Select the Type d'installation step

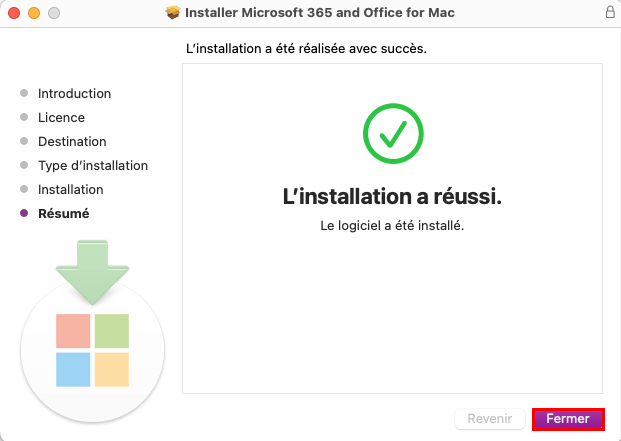click(93, 165)
